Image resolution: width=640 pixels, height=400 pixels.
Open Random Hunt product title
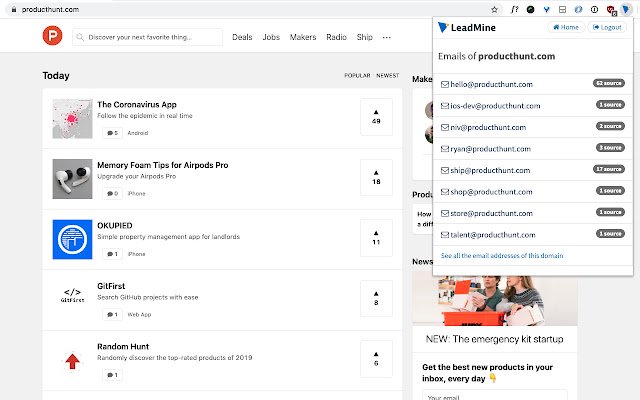123,347
